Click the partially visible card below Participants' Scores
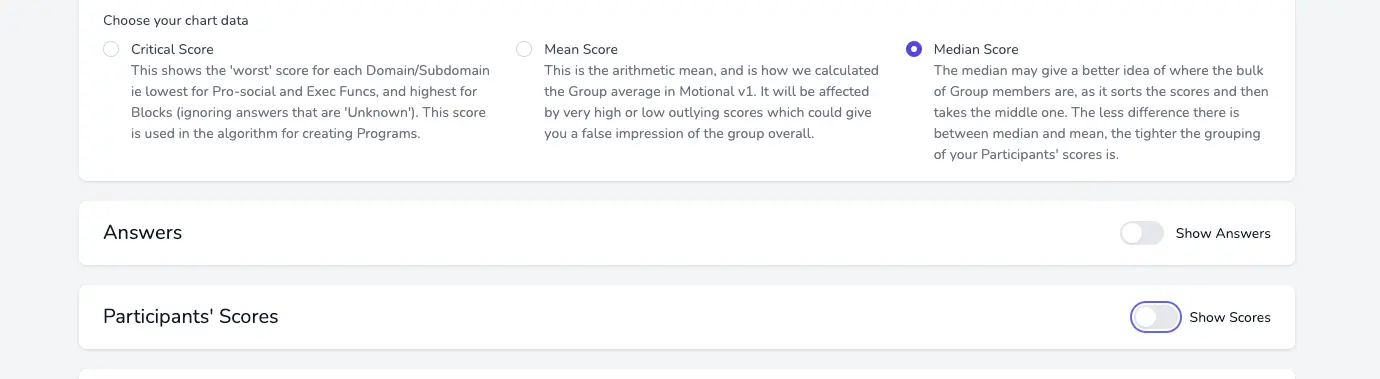 click(x=687, y=374)
